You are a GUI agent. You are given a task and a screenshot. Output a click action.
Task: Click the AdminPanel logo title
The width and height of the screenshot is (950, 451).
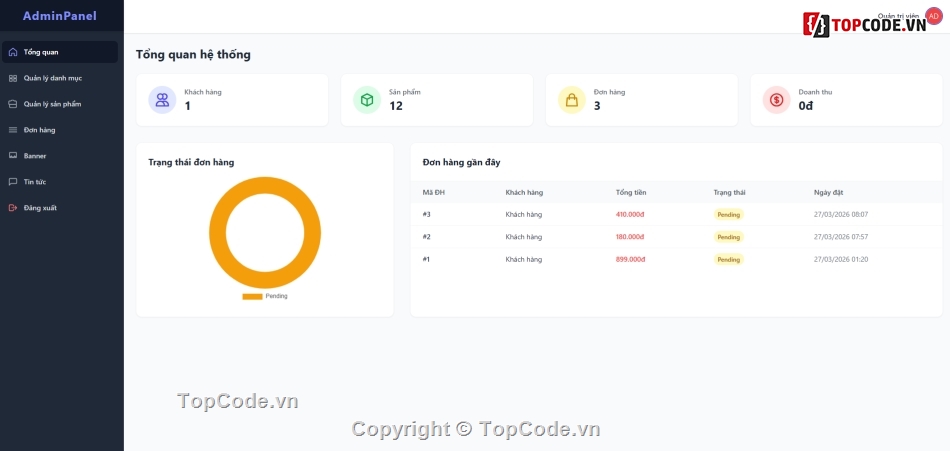(x=60, y=16)
